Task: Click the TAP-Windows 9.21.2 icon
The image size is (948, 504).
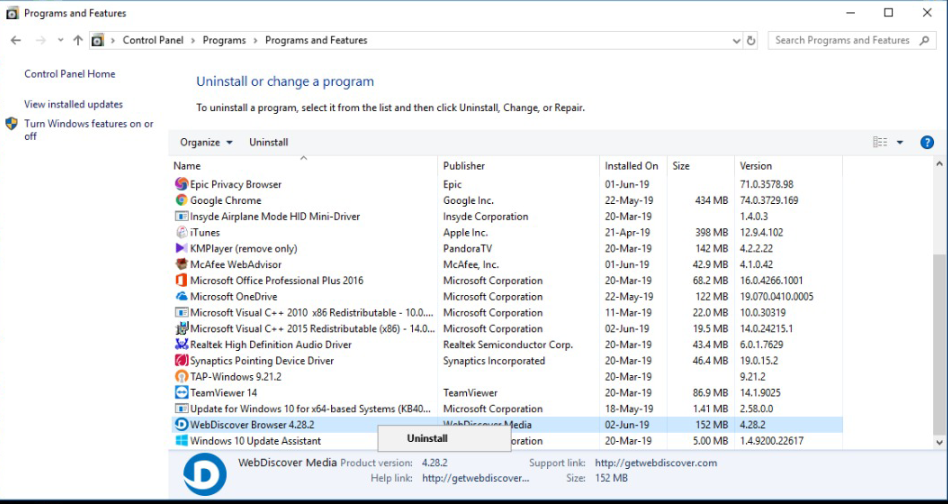Action: pyautogui.click(x=181, y=376)
